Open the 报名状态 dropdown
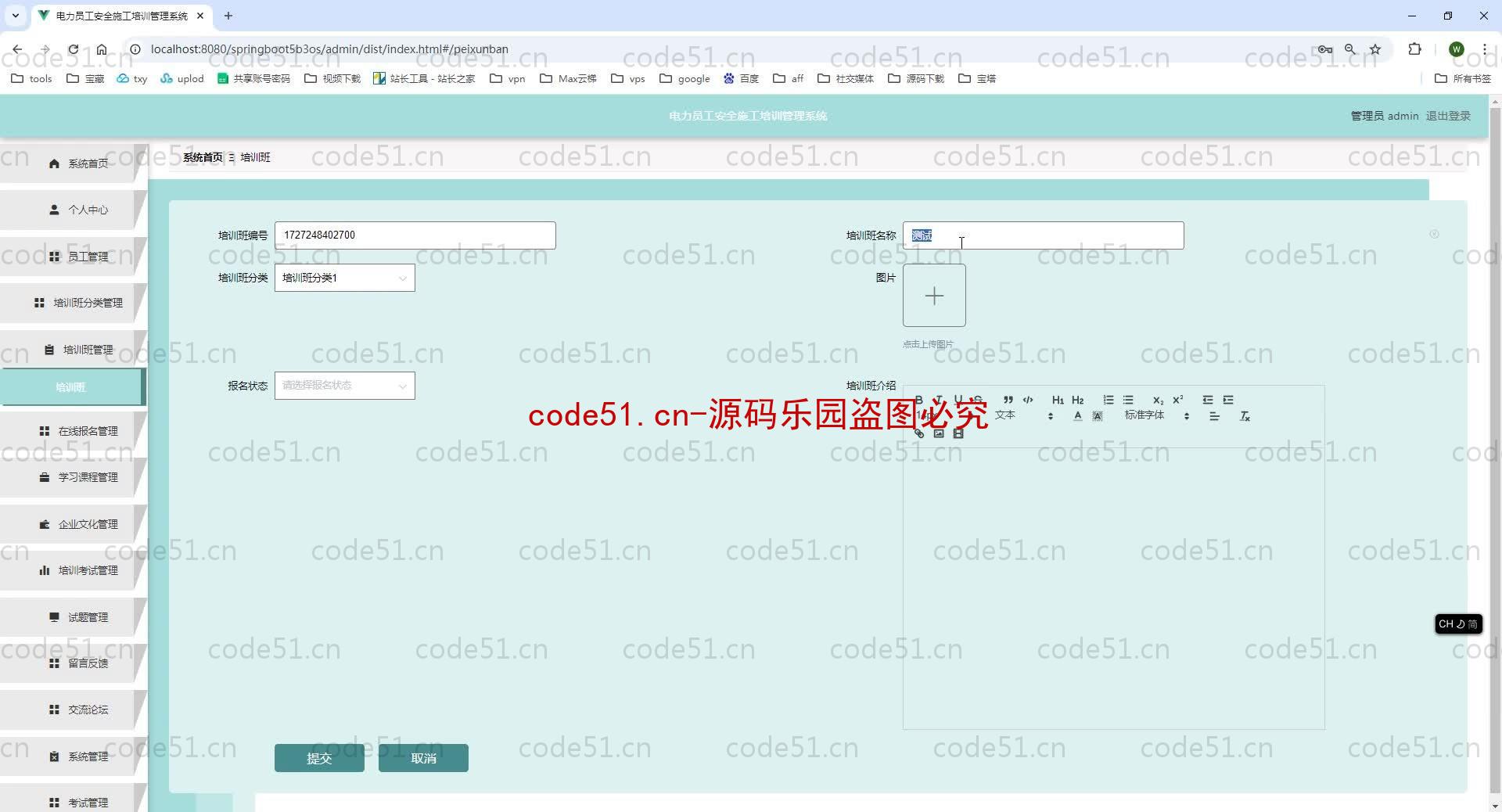Viewport: 1502px width, 812px height. (344, 386)
